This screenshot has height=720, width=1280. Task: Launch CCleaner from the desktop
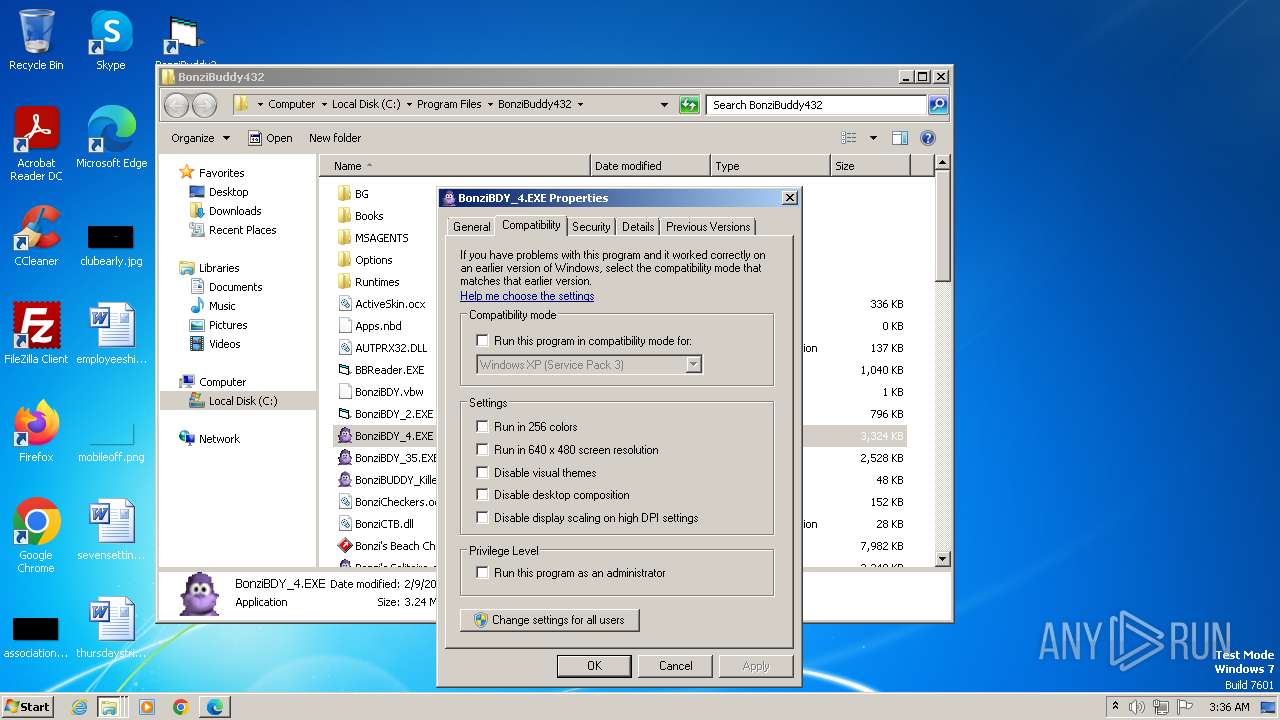(x=36, y=236)
